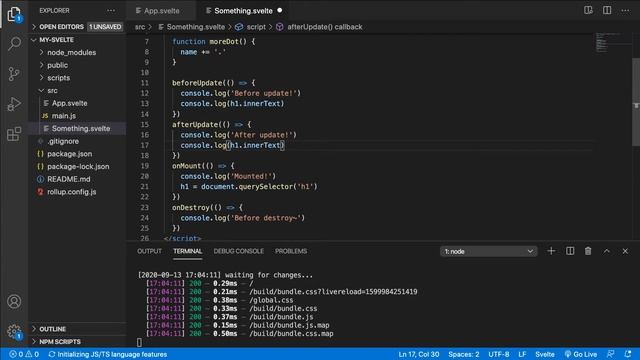Viewport: 640px width, 360px height.
Task: Click the Something.svelte breadcrumb
Action: (191, 27)
